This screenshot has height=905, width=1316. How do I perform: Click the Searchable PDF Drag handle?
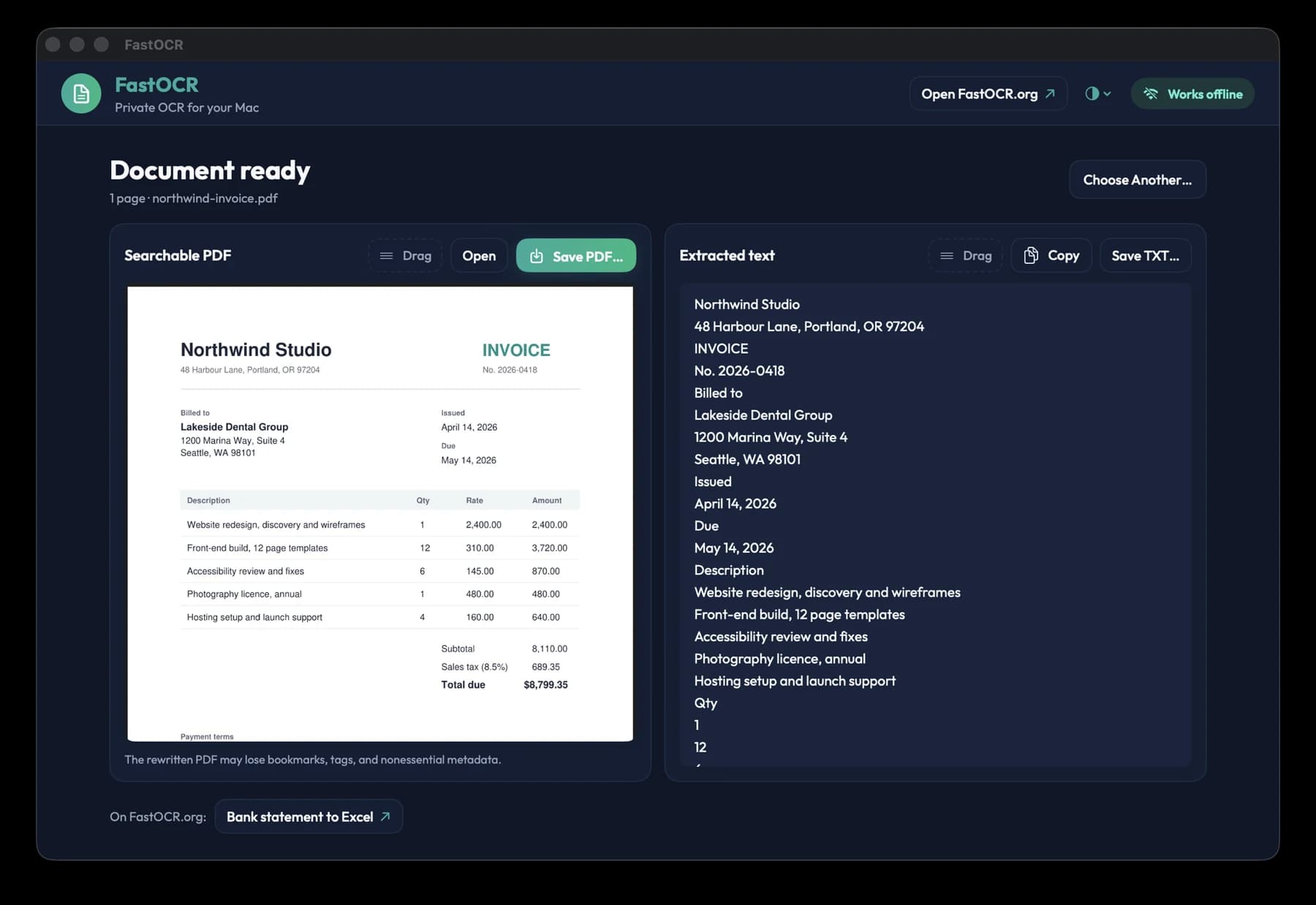[405, 256]
